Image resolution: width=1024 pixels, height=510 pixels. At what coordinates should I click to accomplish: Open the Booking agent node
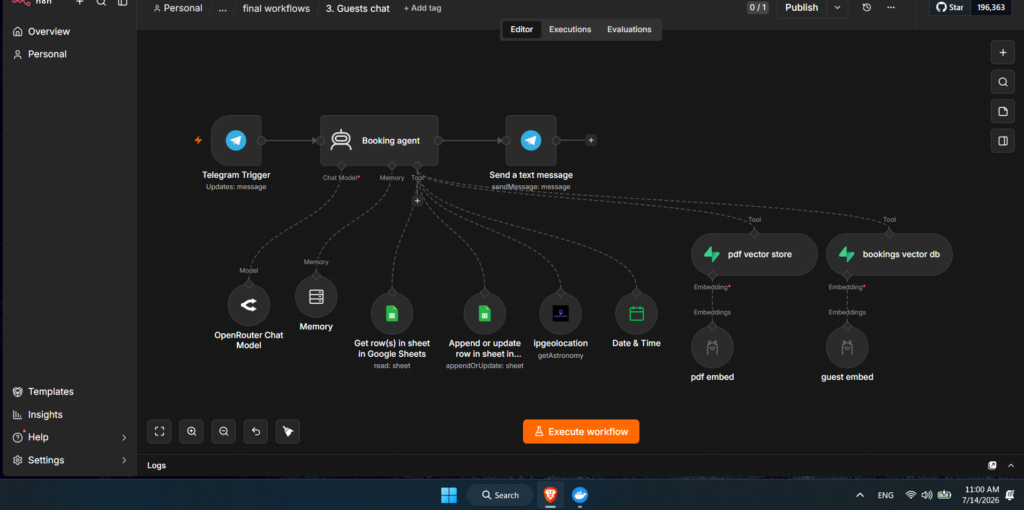[x=379, y=140]
